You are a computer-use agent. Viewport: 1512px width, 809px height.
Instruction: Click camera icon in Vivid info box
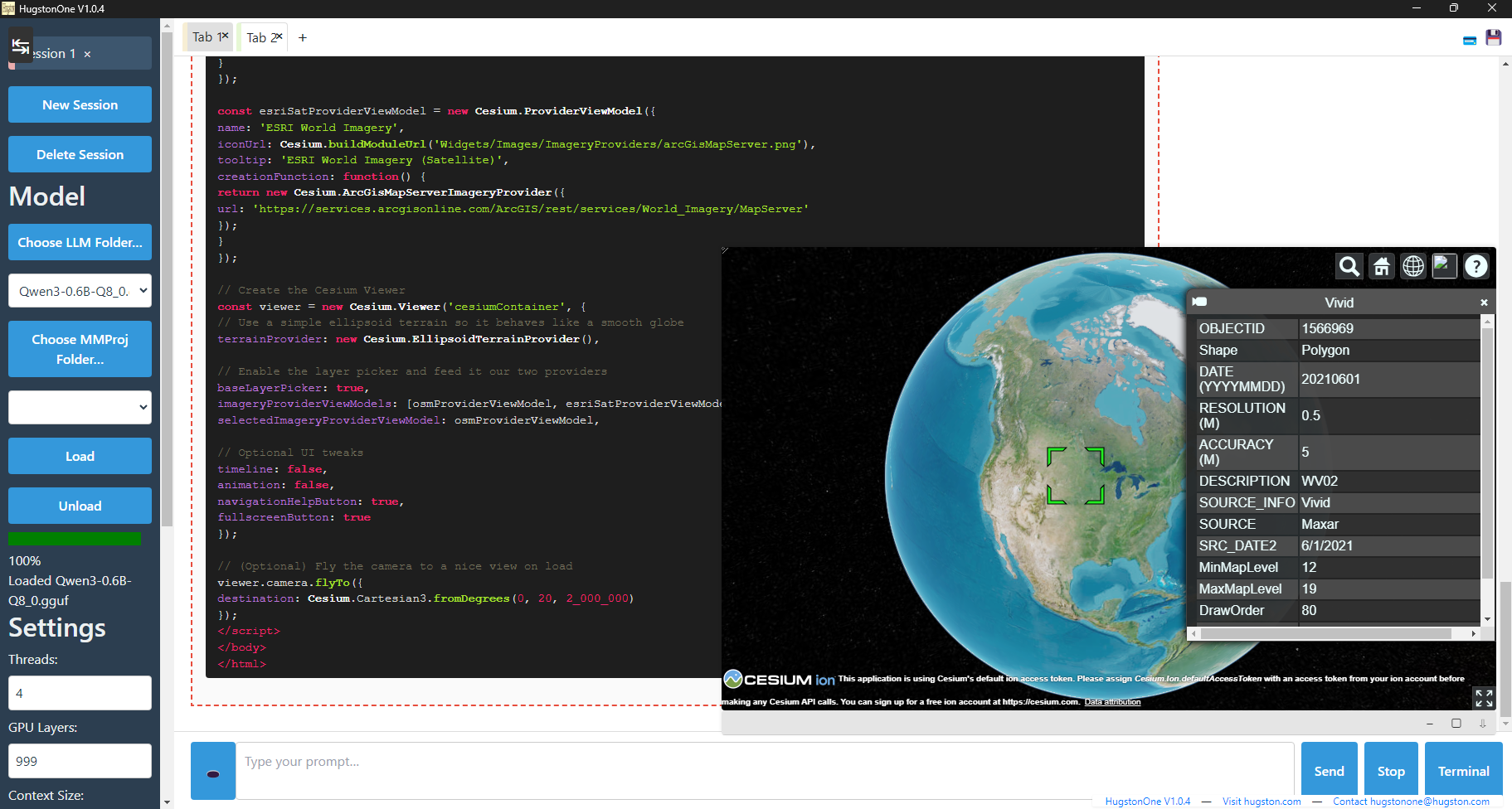click(1199, 303)
